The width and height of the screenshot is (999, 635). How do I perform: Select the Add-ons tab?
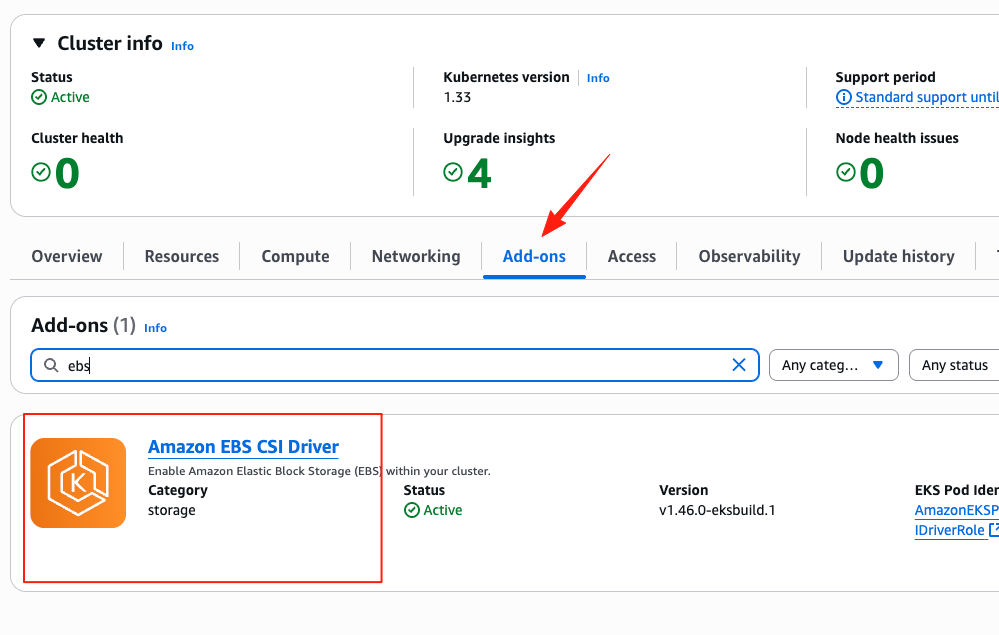pos(534,256)
